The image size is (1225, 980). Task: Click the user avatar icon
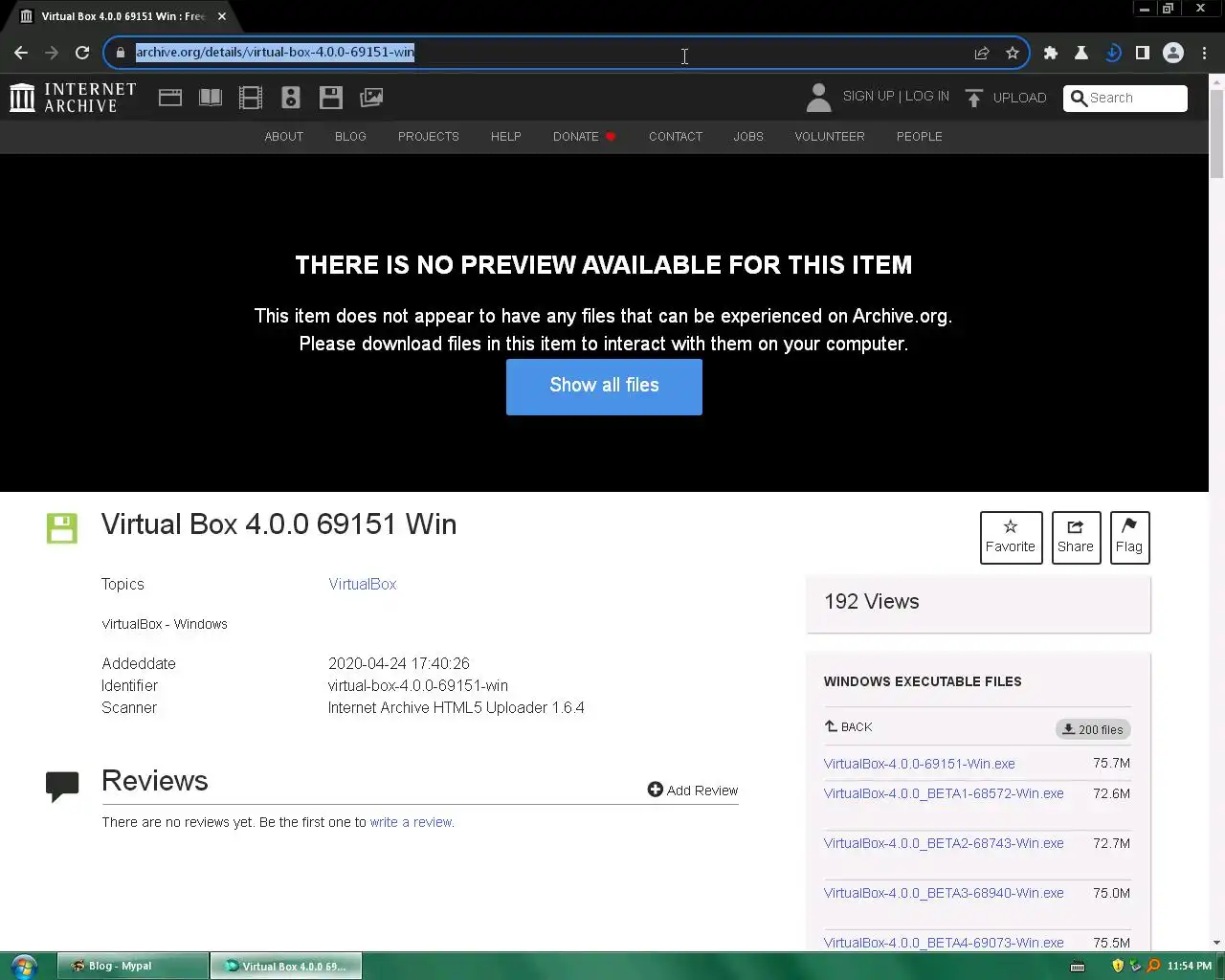point(818,98)
